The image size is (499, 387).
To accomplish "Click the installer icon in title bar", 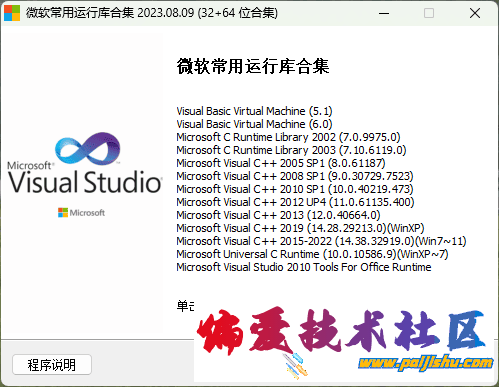I will pos(12,13).
